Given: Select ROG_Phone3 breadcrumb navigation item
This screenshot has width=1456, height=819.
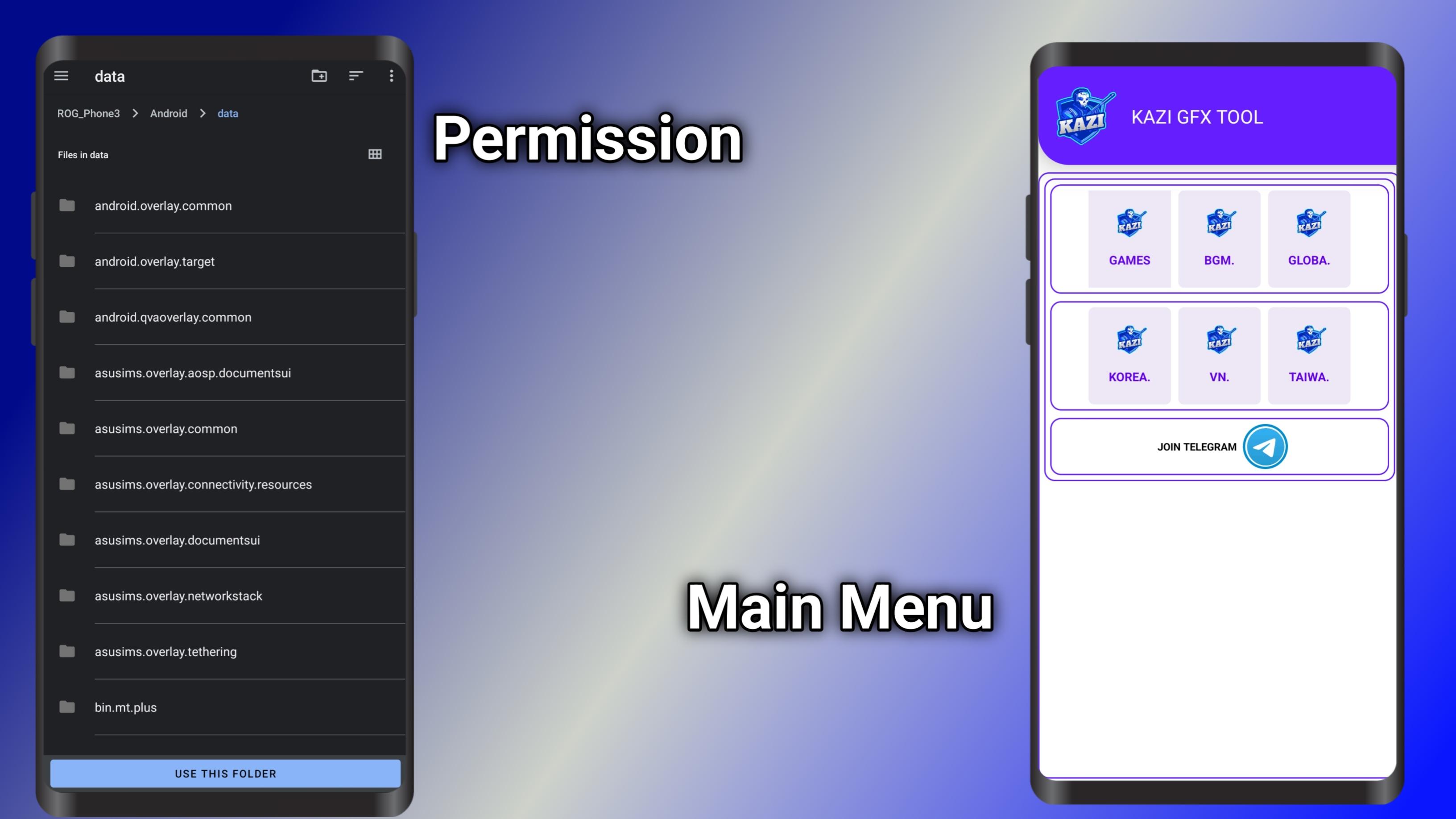Looking at the screenshot, I should 88,113.
